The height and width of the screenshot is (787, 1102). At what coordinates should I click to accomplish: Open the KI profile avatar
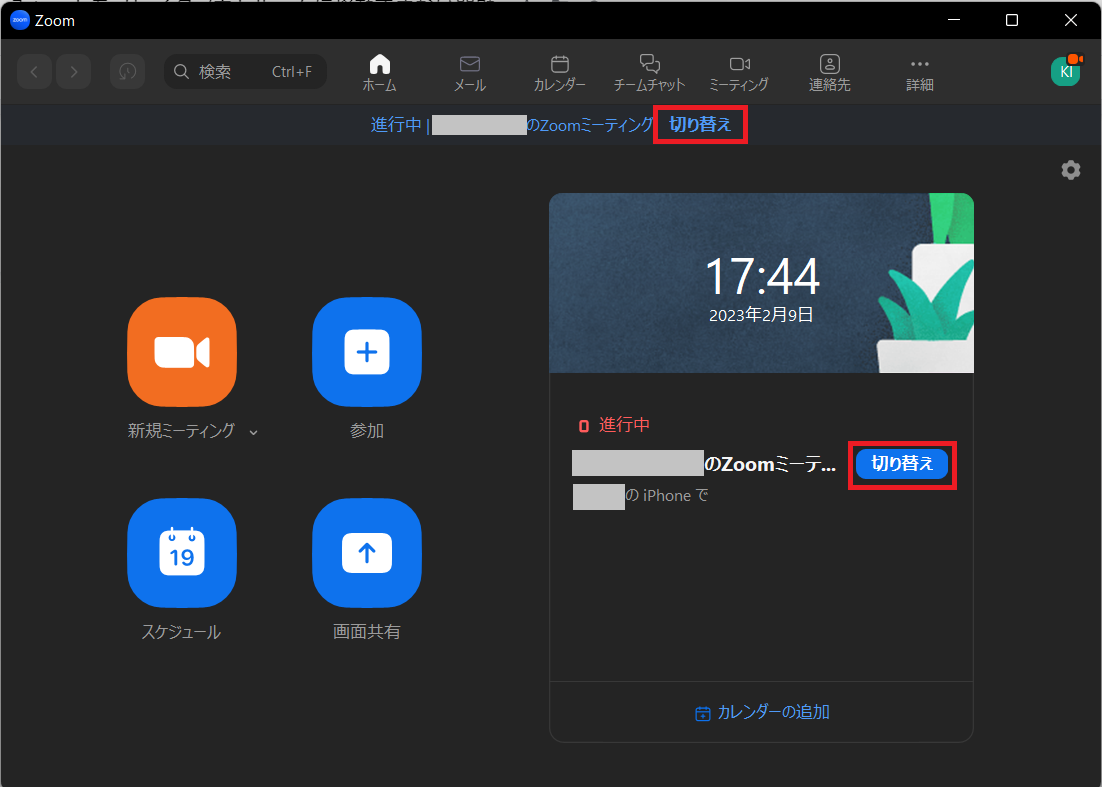click(x=1066, y=71)
